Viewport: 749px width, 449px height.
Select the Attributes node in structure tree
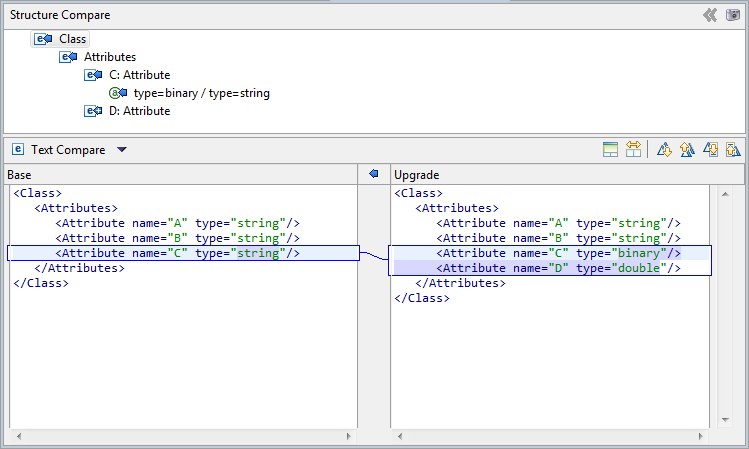[x=109, y=57]
